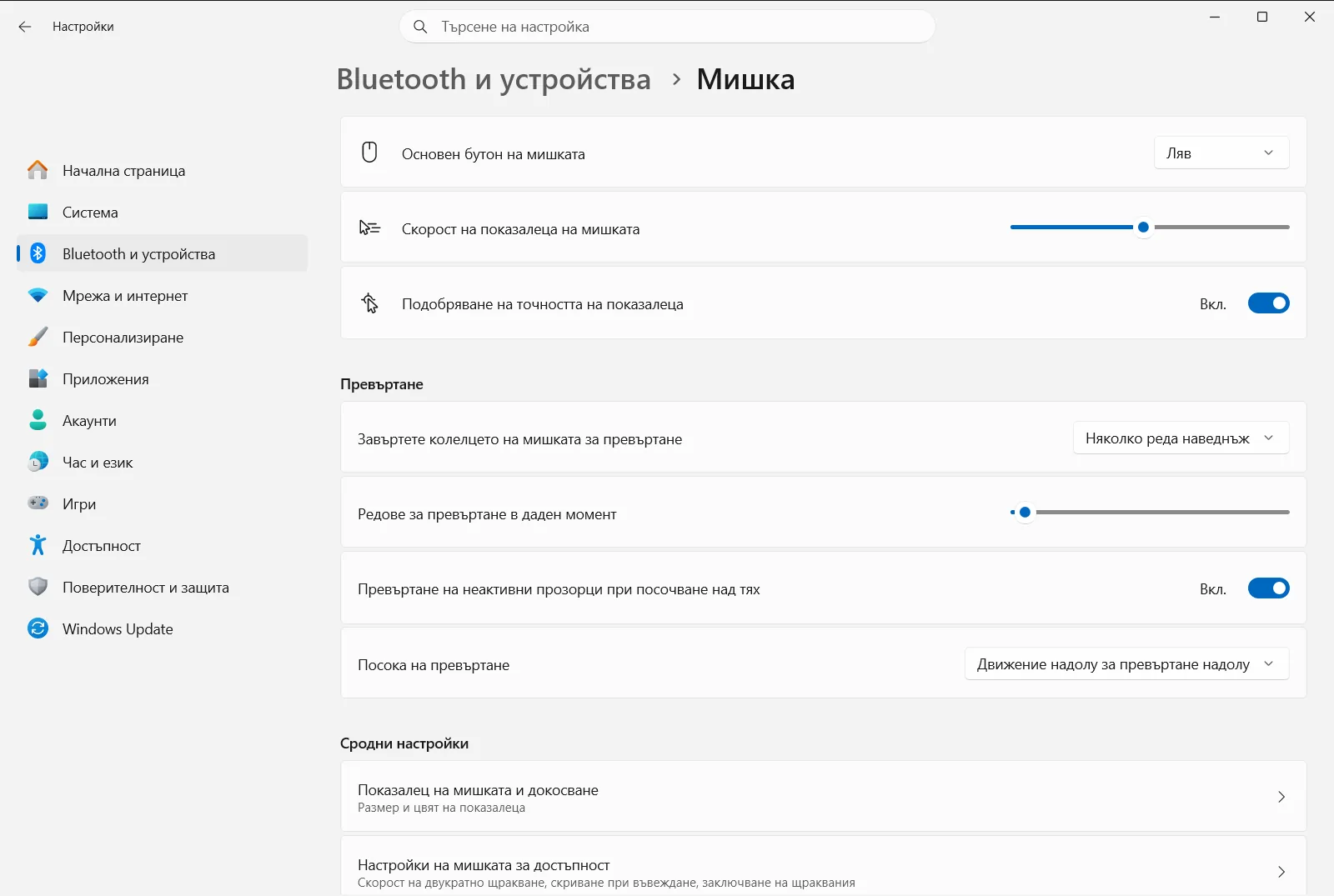Open Настройки на мишката за достъпност
This screenshot has height=896, width=1334.
[x=823, y=867]
